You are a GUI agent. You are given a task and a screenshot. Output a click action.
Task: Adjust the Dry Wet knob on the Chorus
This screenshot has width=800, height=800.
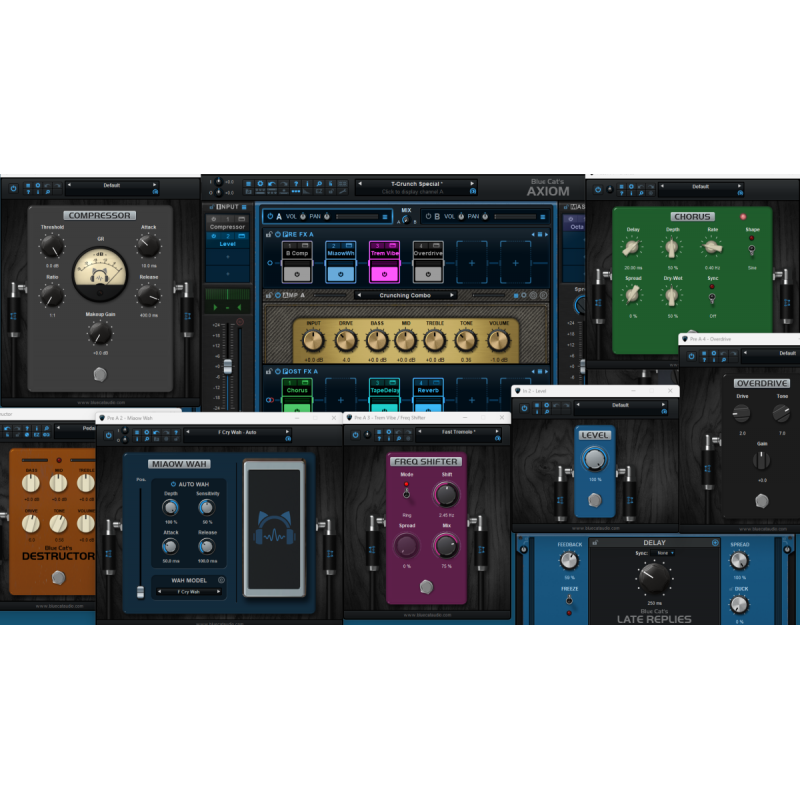click(672, 296)
